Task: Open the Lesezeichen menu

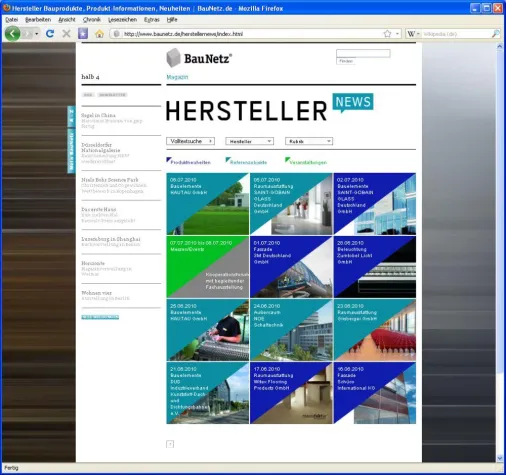Action: [122, 20]
